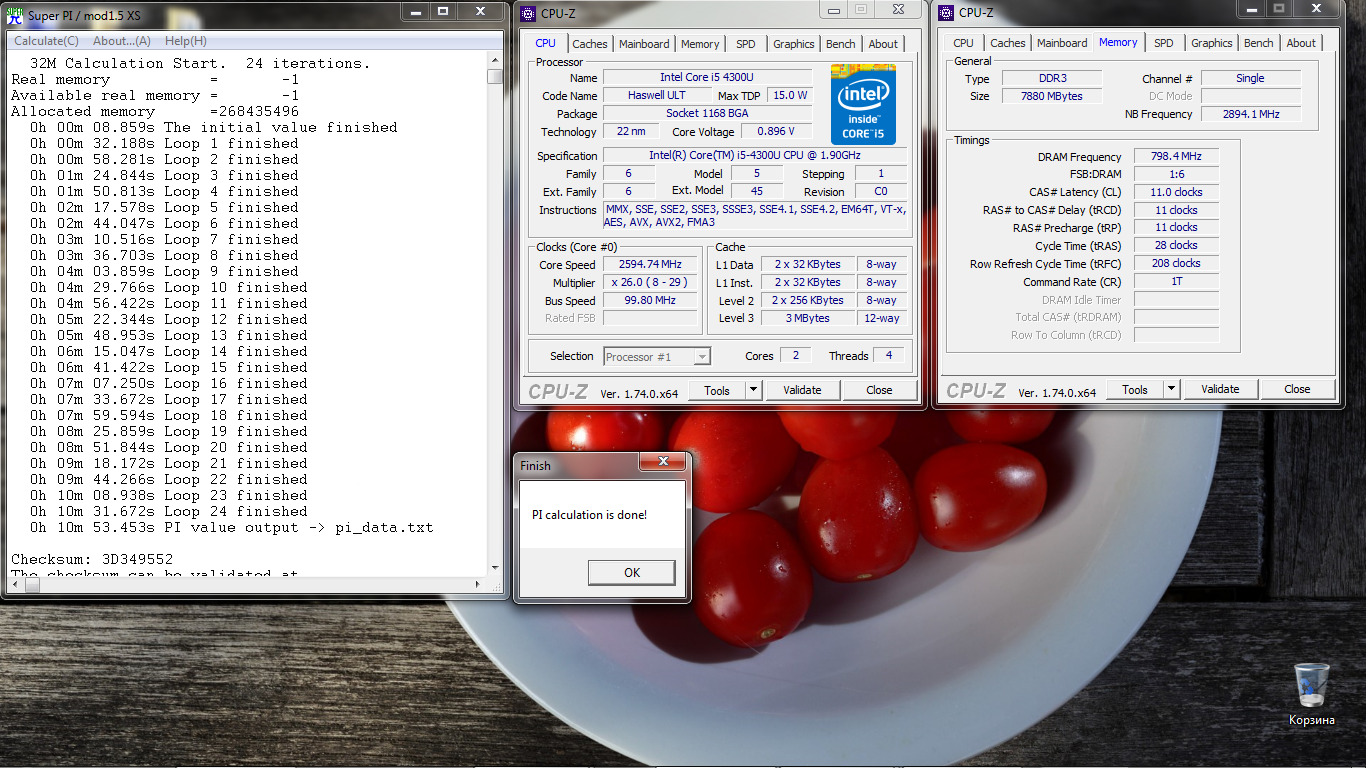Viewport: 1366px width, 768px height.
Task: Switch to Memory tab in left CPU-Z
Action: click(x=700, y=44)
